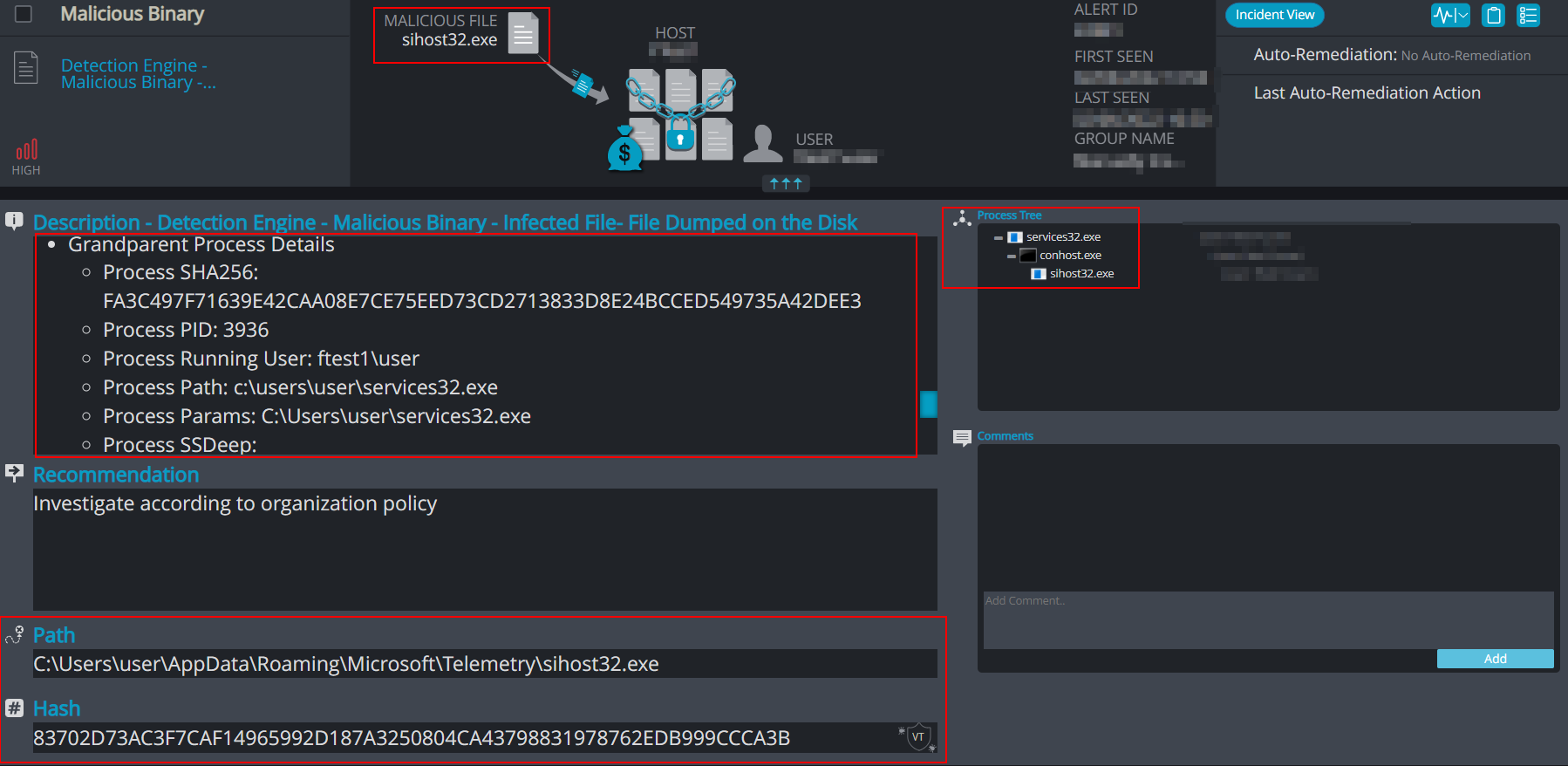The image size is (1568, 766).
Task: Collapse the conhost.exe tree node
Action: tap(1012, 256)
